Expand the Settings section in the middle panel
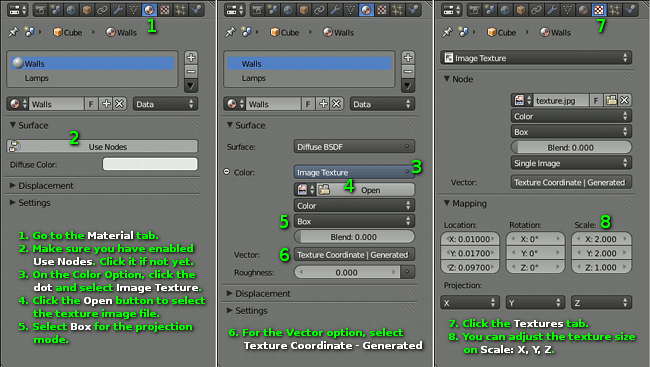 coord(247,311)
